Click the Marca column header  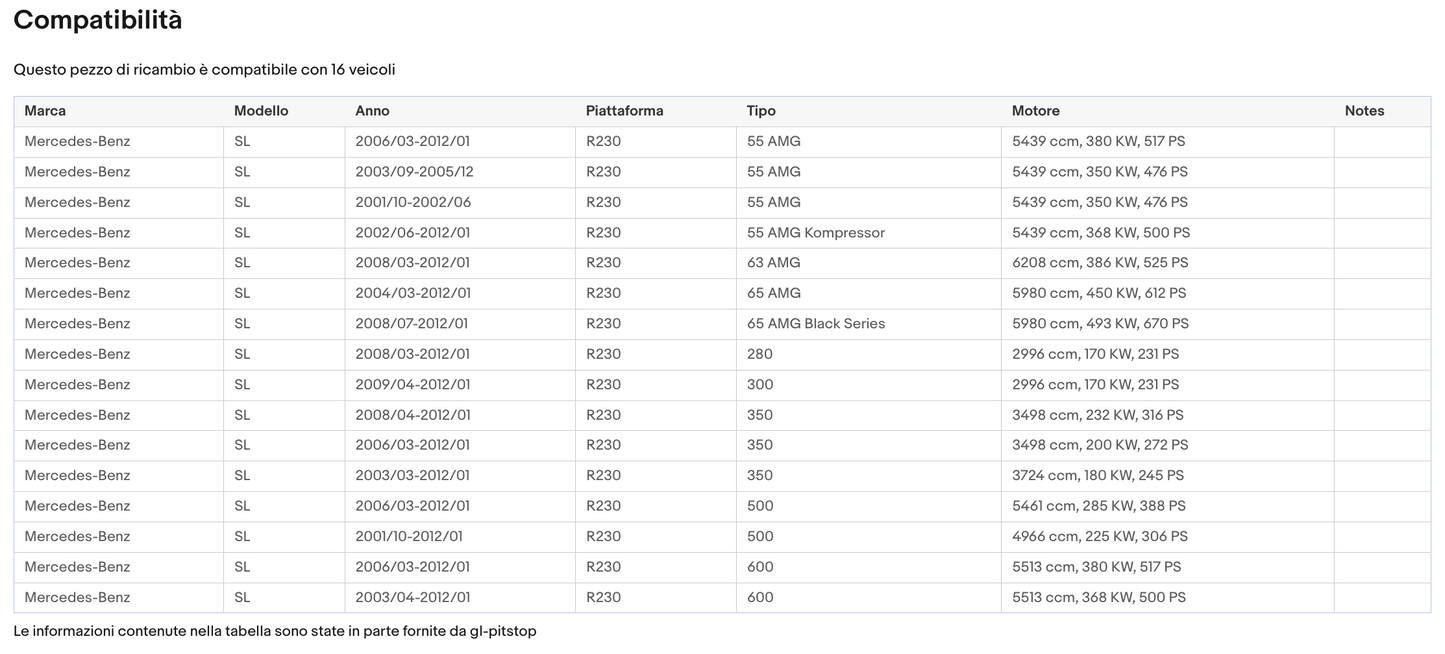(45, 111)
